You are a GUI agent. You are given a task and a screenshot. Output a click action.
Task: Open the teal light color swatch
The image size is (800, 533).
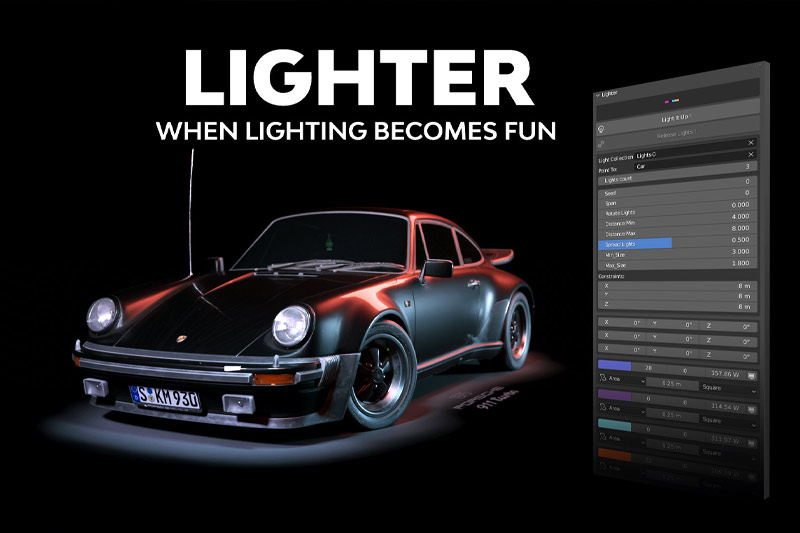[x=614, y=425]
